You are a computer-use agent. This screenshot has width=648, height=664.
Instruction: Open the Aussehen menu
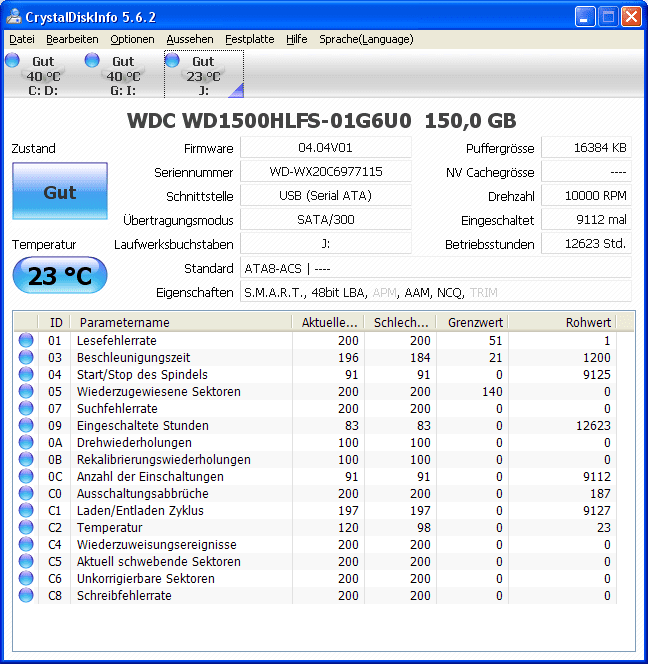pos(190,39)
